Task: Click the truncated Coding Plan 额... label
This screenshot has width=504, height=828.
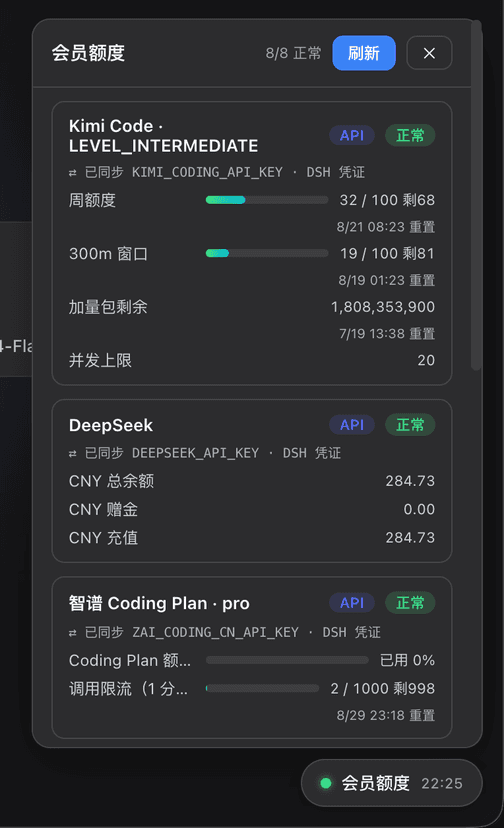Action: tap(129, 660)
